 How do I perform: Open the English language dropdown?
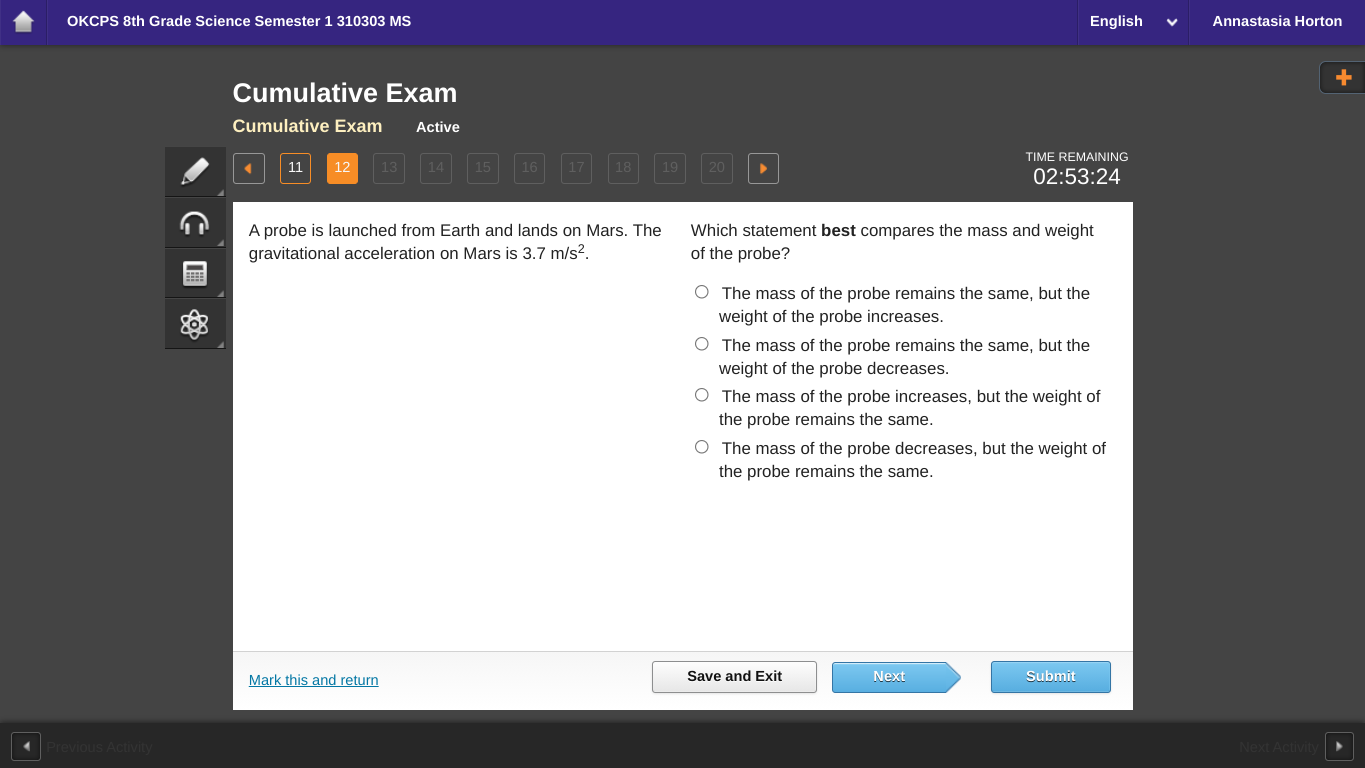[1132, 22]
